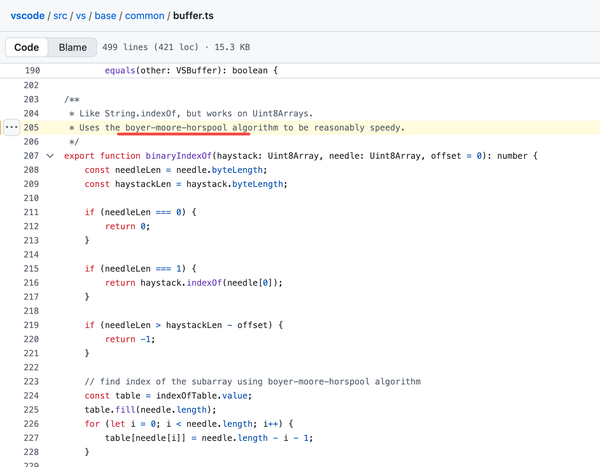This screenshot has height=467, width=600.
Task: Click line number 223
Action: click(31, 381)
